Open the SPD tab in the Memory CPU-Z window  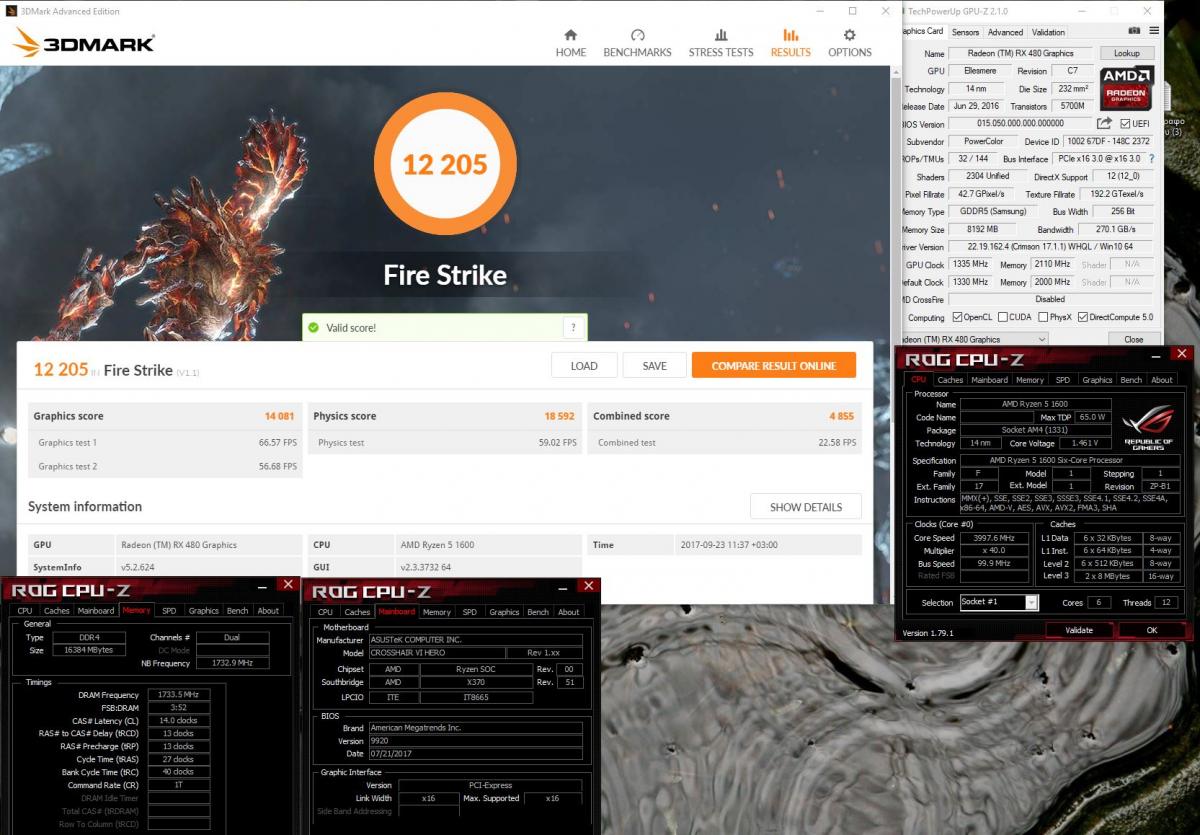coord(169,611)
